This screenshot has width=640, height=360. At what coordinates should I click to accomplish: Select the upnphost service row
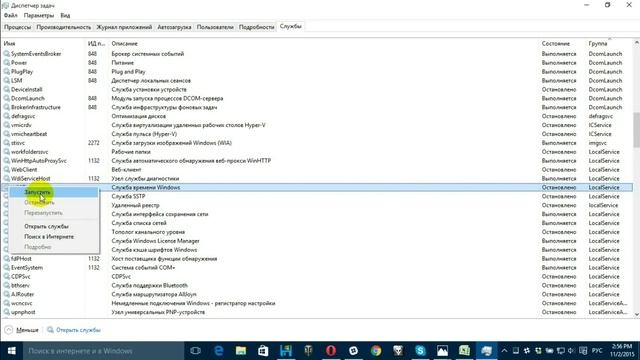point(318,312)
